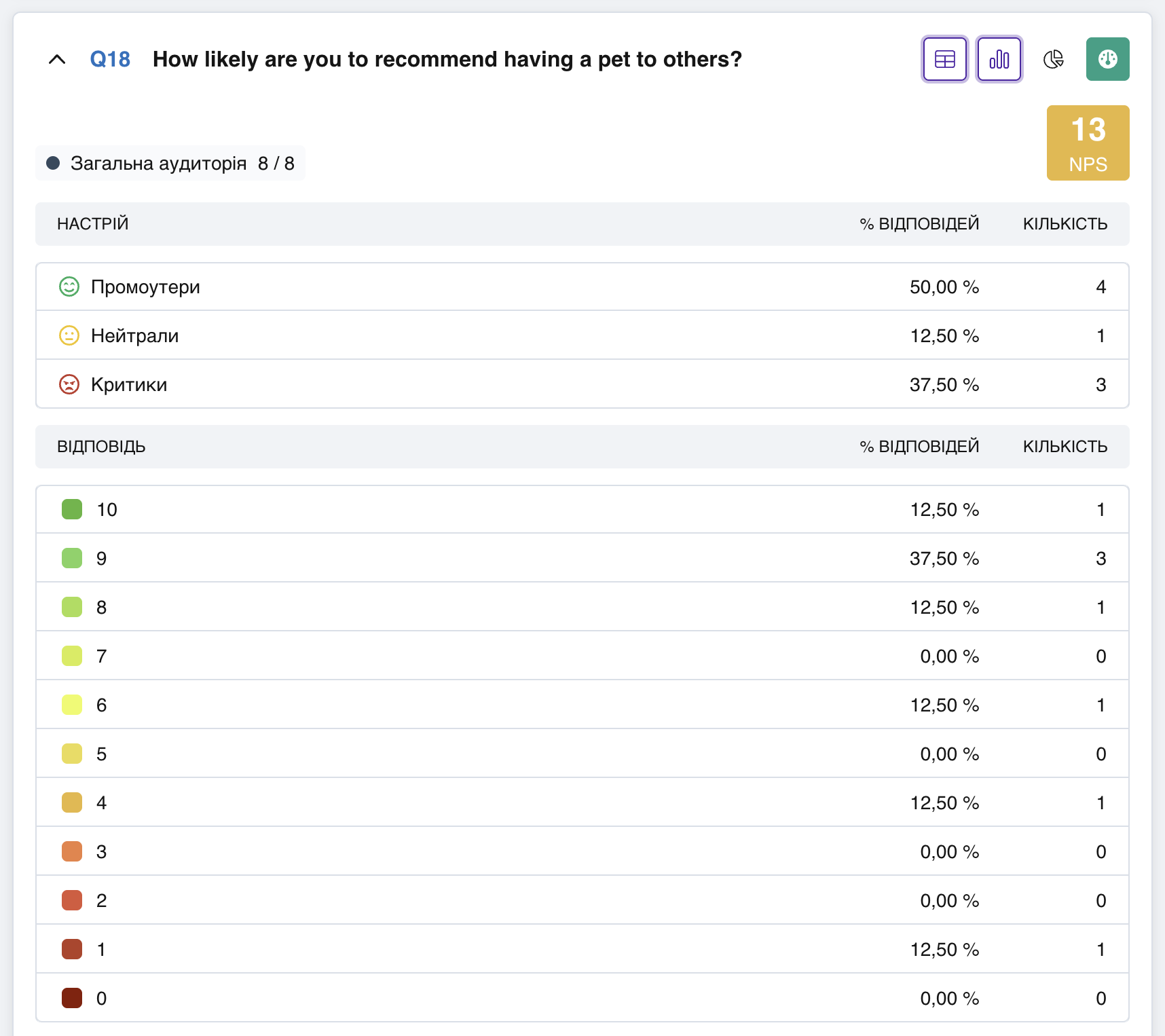The height and width of the screenshot is (1036, 1165).
Task: Click the Q18 question number link
Action: (x=110, y=59)
